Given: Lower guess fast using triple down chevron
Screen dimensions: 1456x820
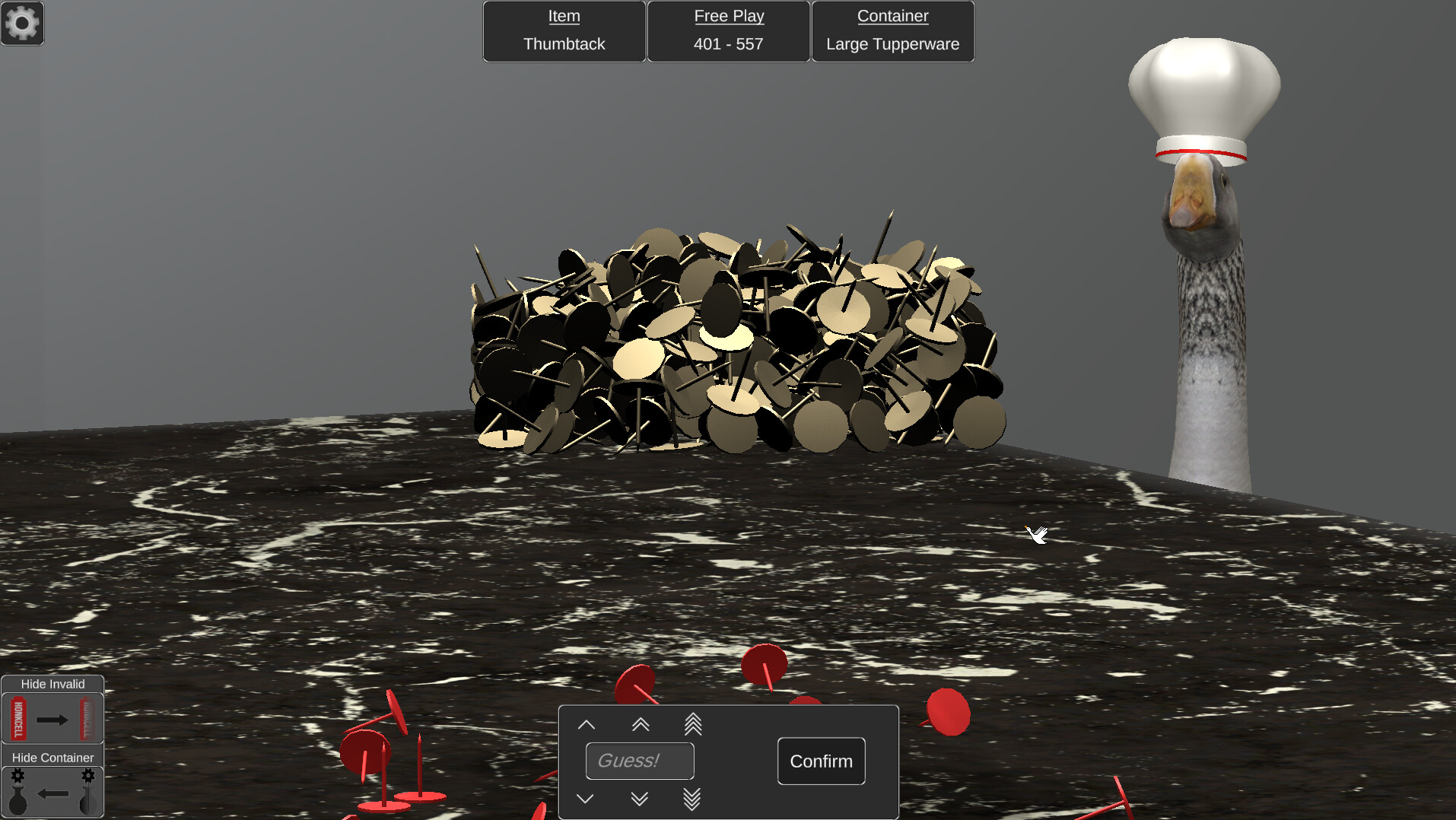Looking at the screenshot, I should pos(692,798).
